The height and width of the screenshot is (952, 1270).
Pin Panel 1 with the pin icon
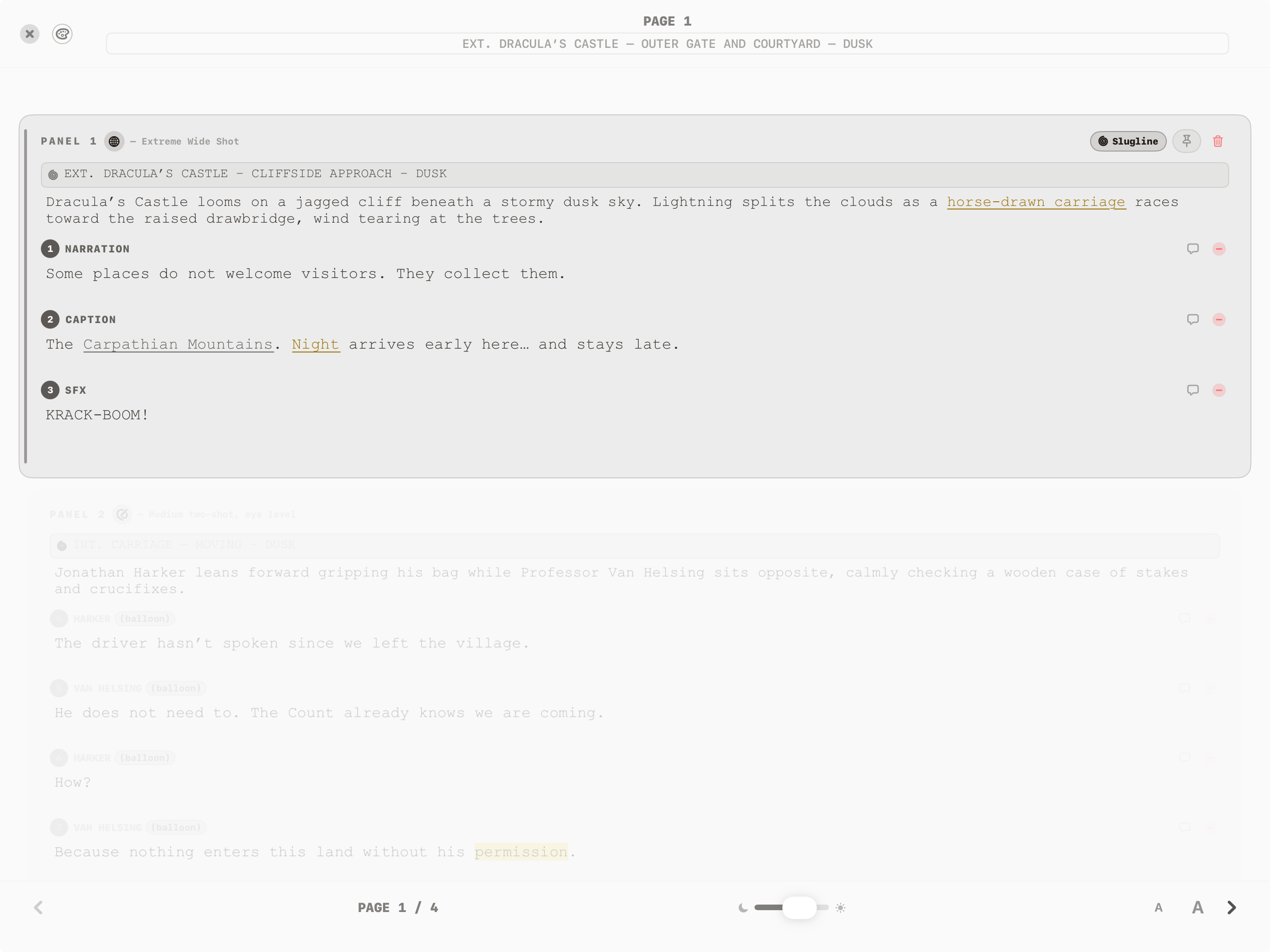pos(1186,141)
